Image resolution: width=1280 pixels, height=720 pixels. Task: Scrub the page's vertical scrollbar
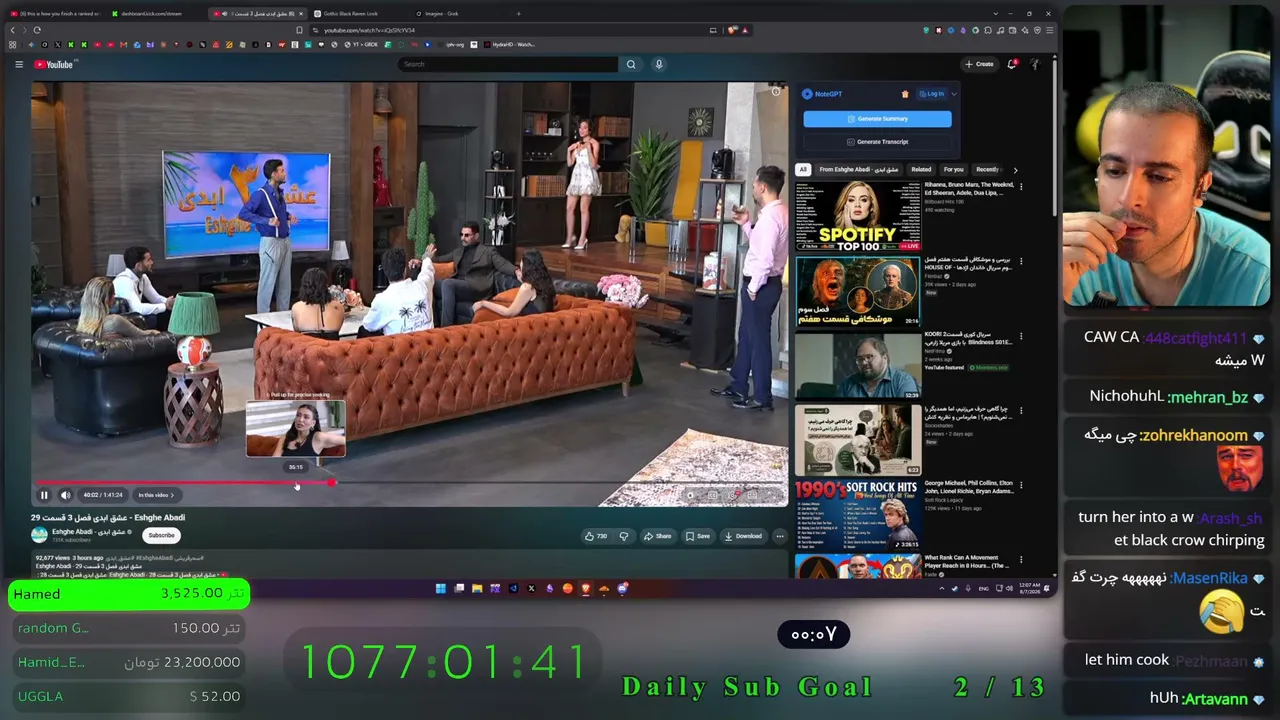[1054, 140]
